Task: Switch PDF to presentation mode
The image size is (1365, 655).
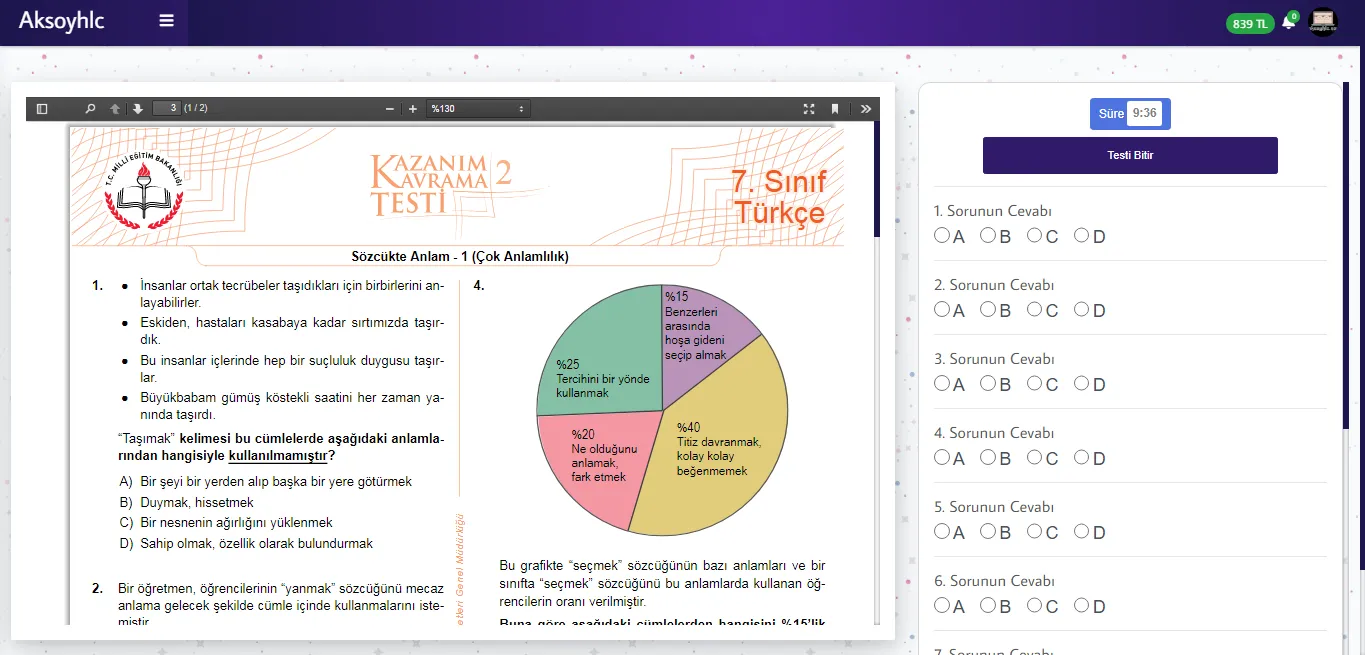Action: pyautogui.click(x=809, y=108)
